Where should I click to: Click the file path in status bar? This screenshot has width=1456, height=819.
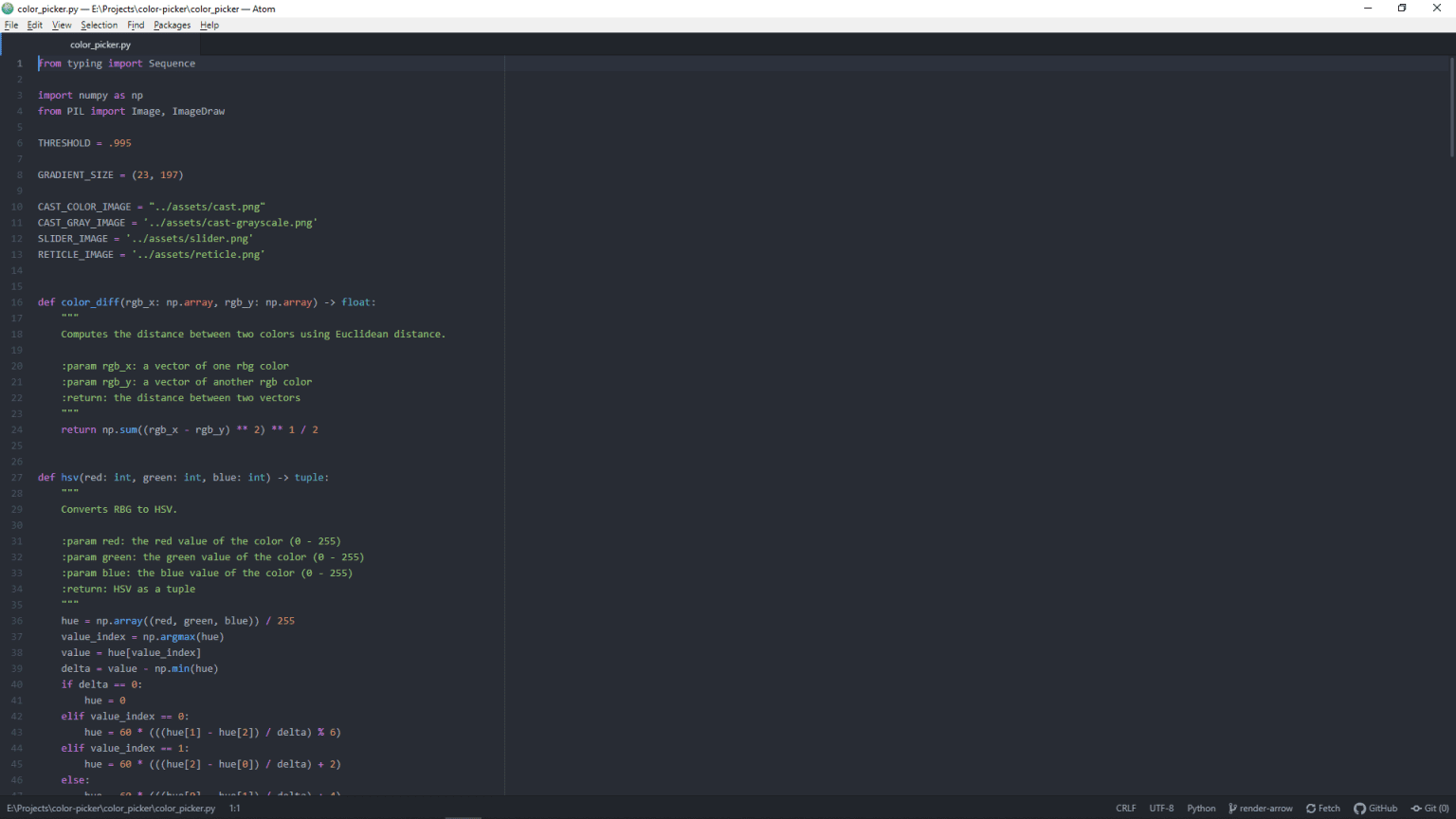click(111, 809)
